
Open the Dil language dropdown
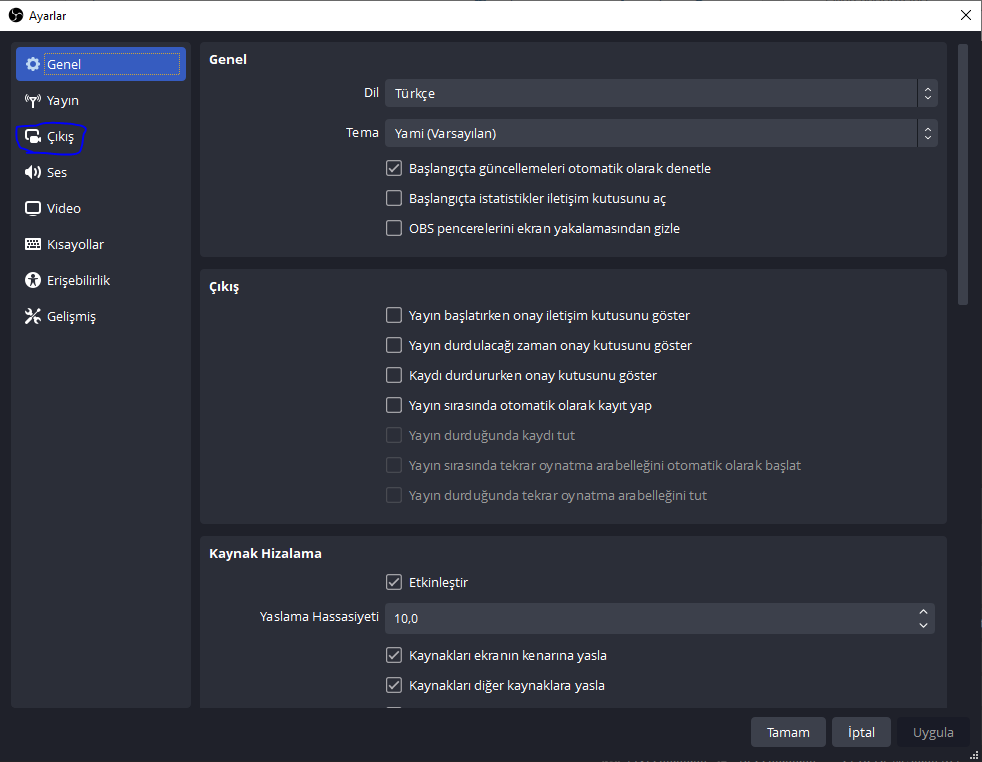(660, 93)
